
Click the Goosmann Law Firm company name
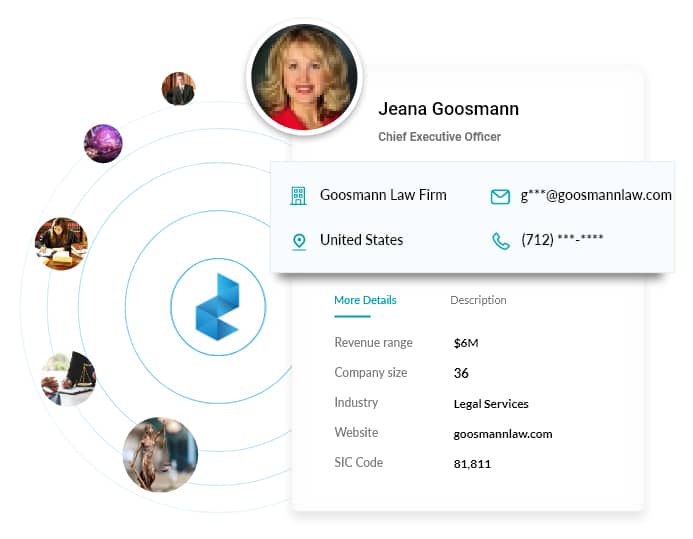(x=383, y=195)
